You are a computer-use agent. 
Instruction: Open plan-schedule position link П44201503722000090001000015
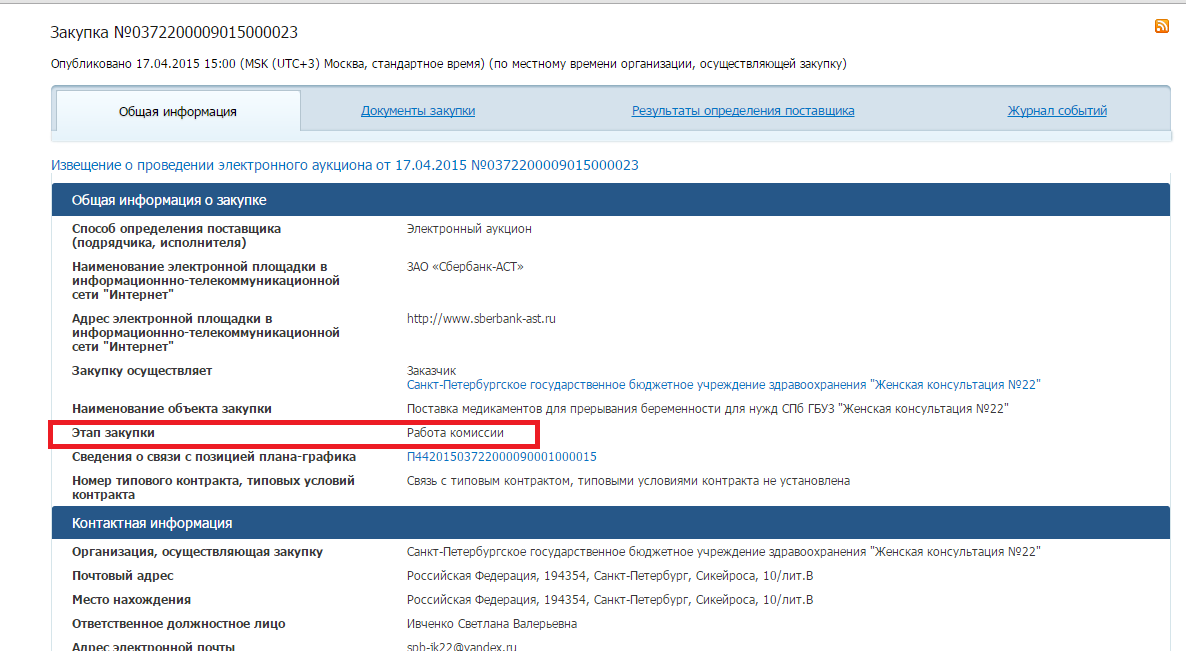[501, 457]
